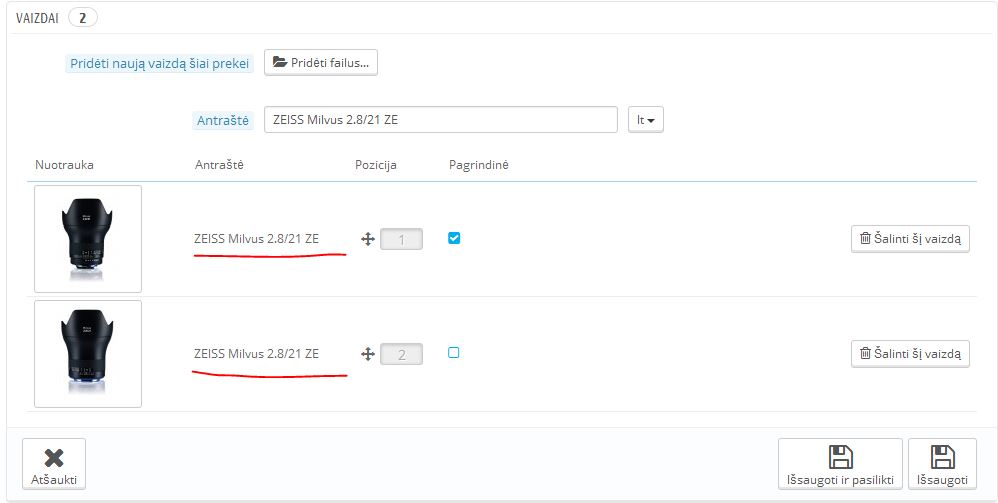Click the Antraštė column header in table
Screen dimensions: 998x503
click(x=219, y=165)
